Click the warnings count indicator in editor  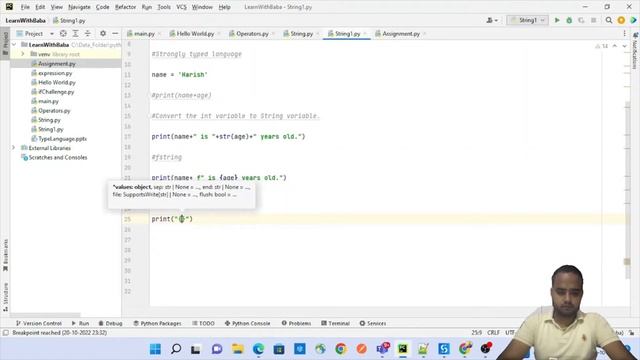pyautogui.click(x=602, y=46)
